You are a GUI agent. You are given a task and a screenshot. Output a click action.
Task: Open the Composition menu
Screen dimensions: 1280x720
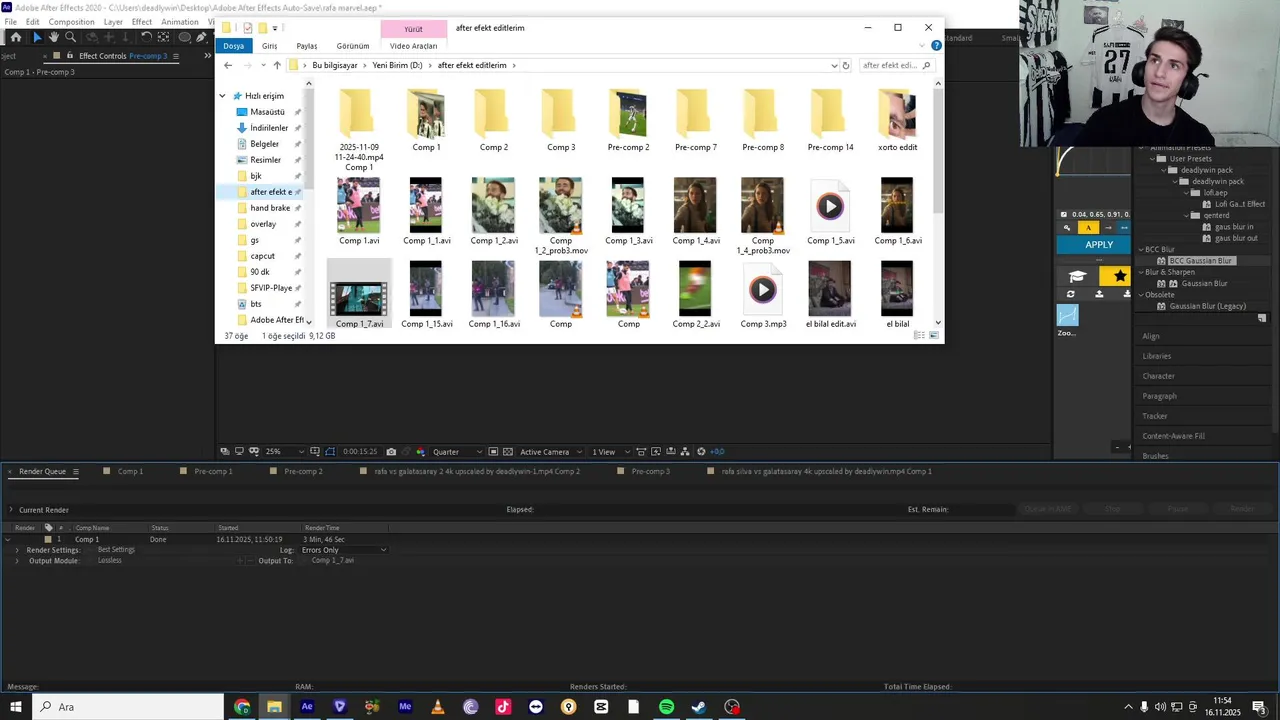point(71,22)
